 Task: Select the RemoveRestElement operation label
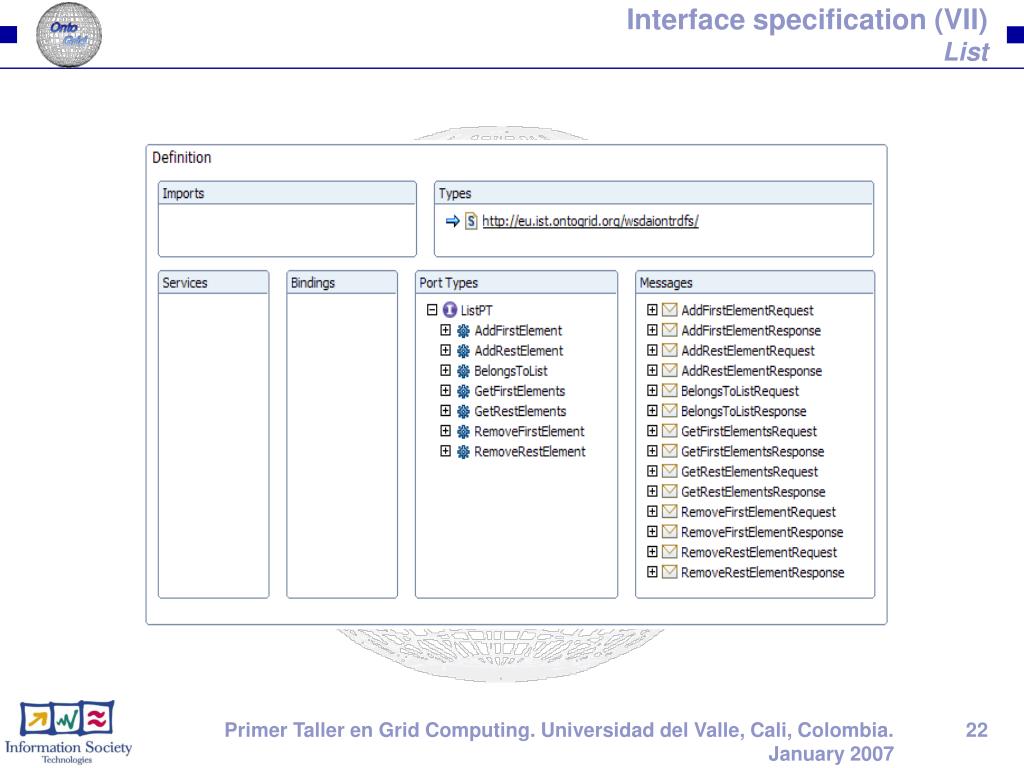click(530, 452)
